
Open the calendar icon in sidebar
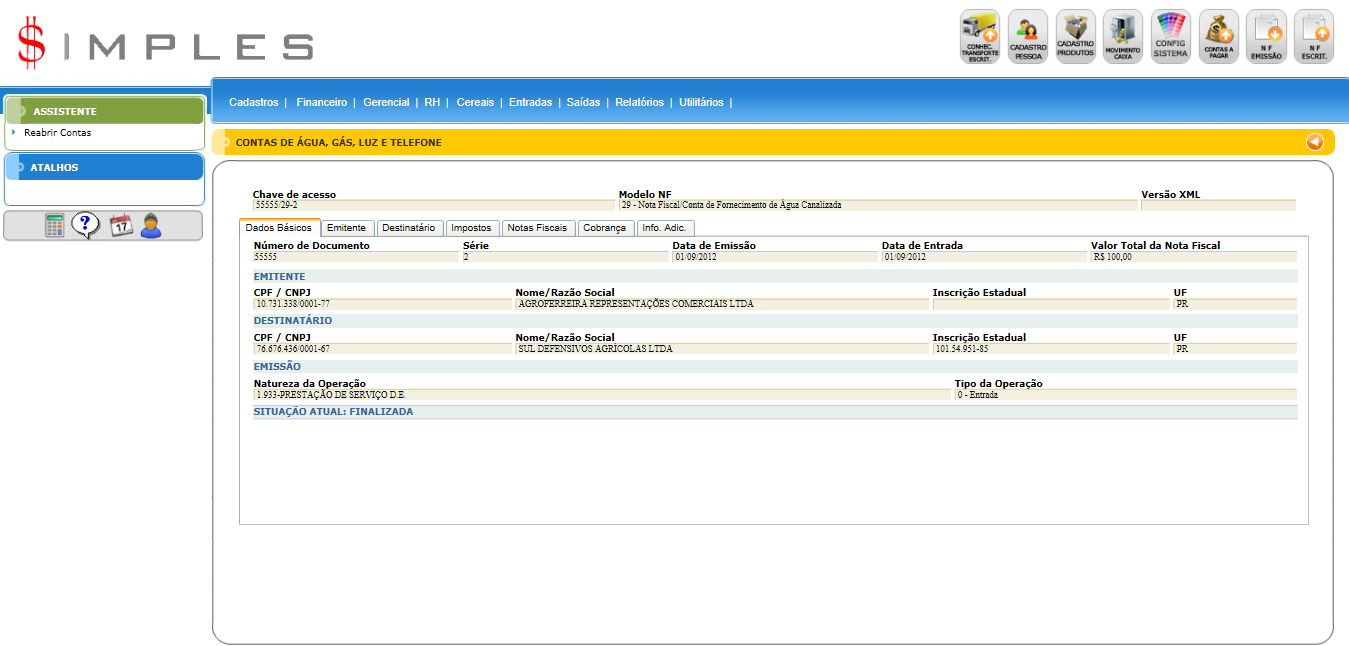(120, 226)
